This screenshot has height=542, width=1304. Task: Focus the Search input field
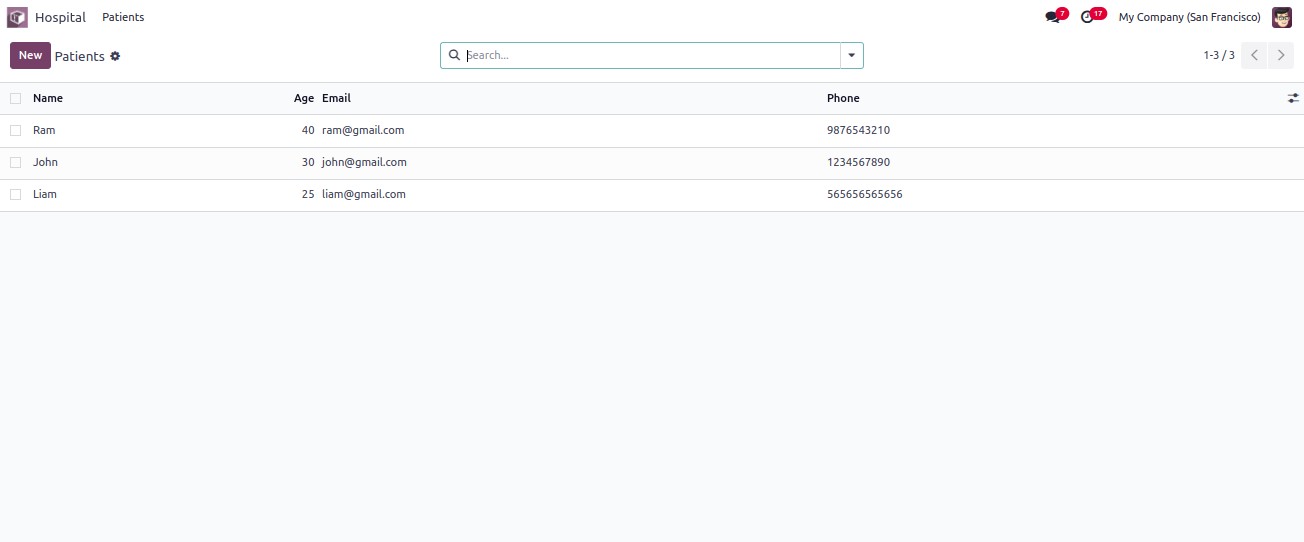pyautogui.click(x=652, y=55)
